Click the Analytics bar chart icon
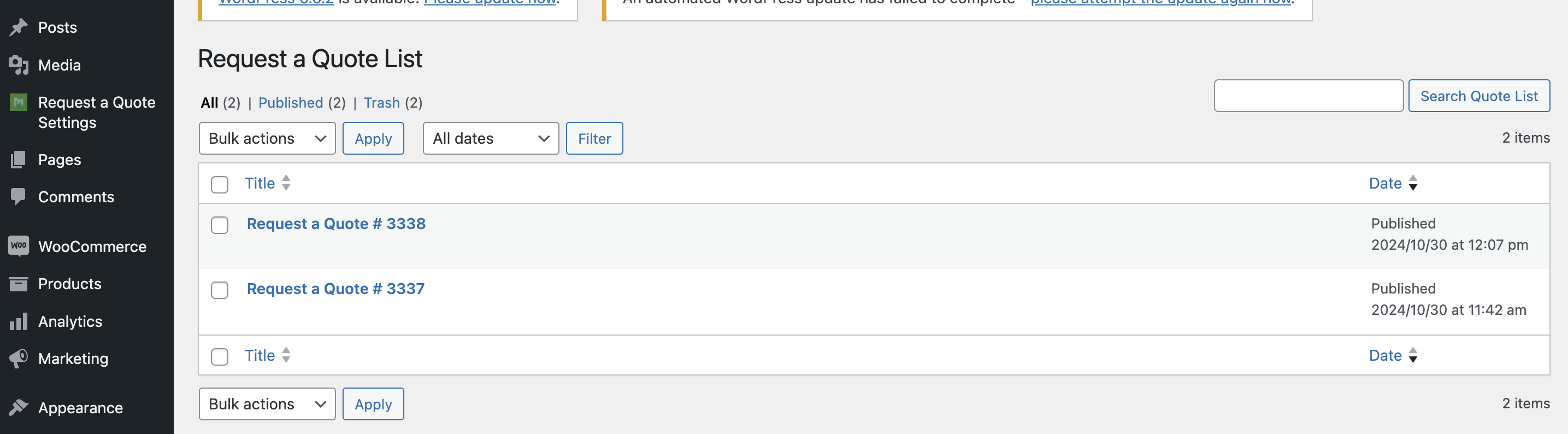Image resolution: width=1568 pixels, height=434 pixels. point(19,321)
